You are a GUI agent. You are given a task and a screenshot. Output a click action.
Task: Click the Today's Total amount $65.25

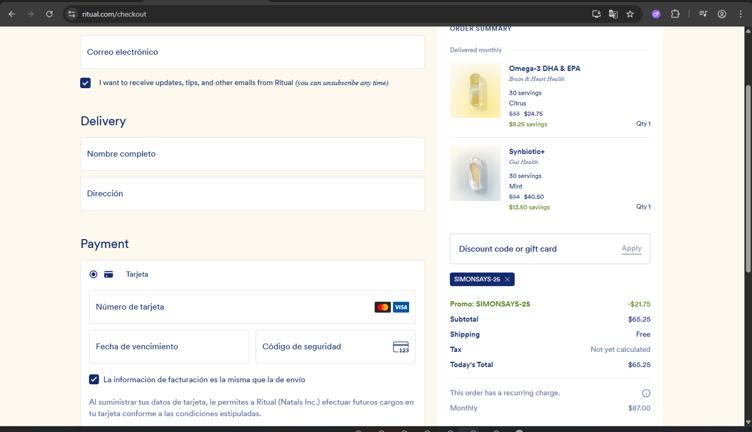(x=639, y=365)
